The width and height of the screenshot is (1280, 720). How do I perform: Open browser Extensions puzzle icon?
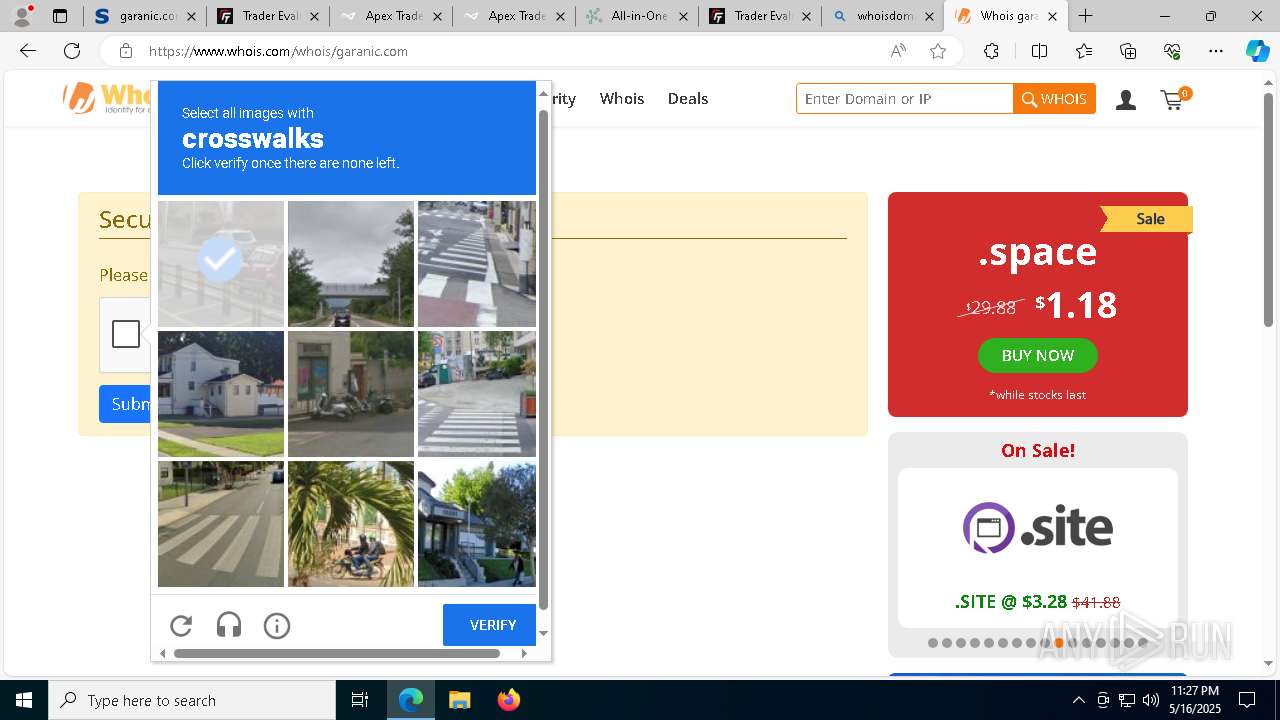click(x=991, y=51)
